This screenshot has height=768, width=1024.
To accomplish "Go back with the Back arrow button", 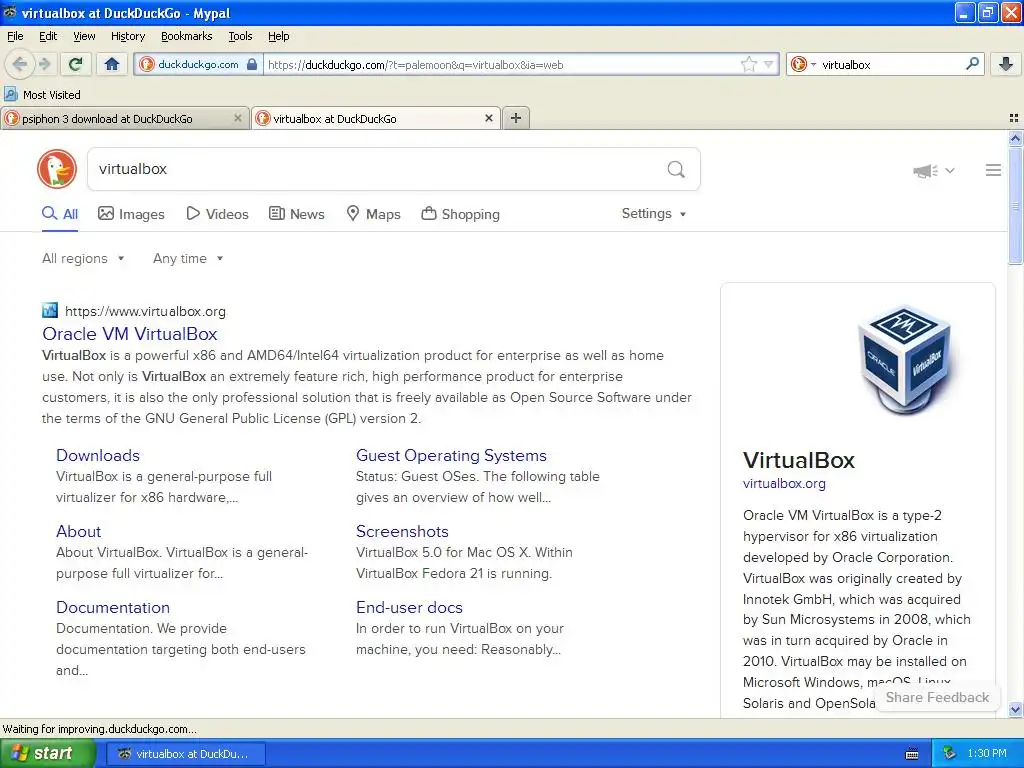I will coord(20,64).
